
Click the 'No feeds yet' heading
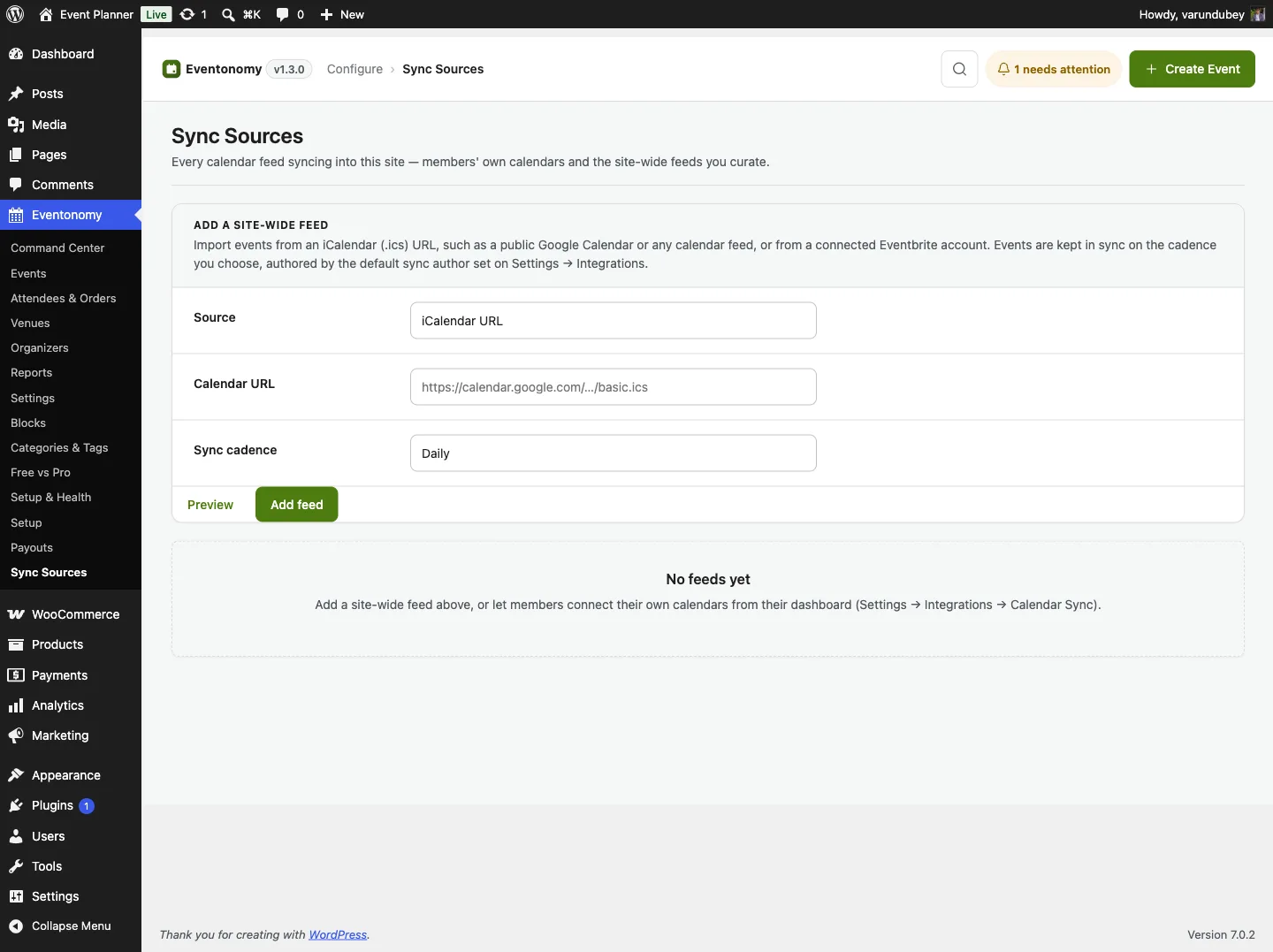click(708, 579)
